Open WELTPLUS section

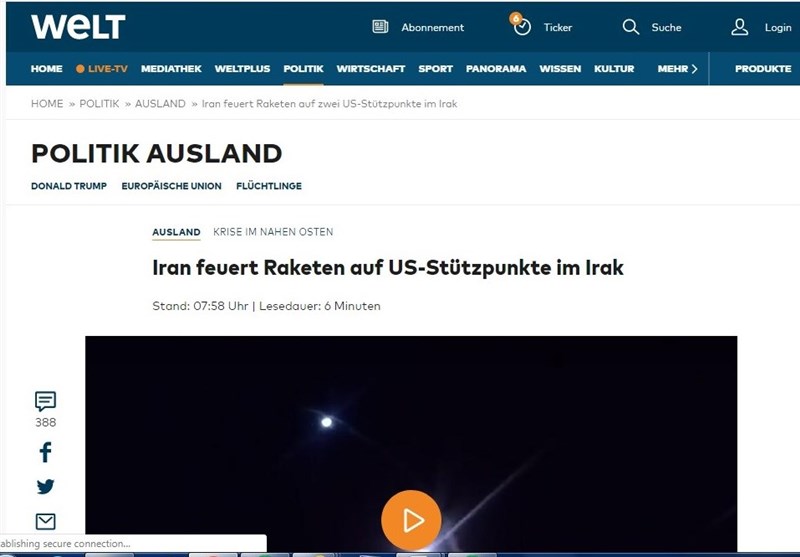[242, 69]
